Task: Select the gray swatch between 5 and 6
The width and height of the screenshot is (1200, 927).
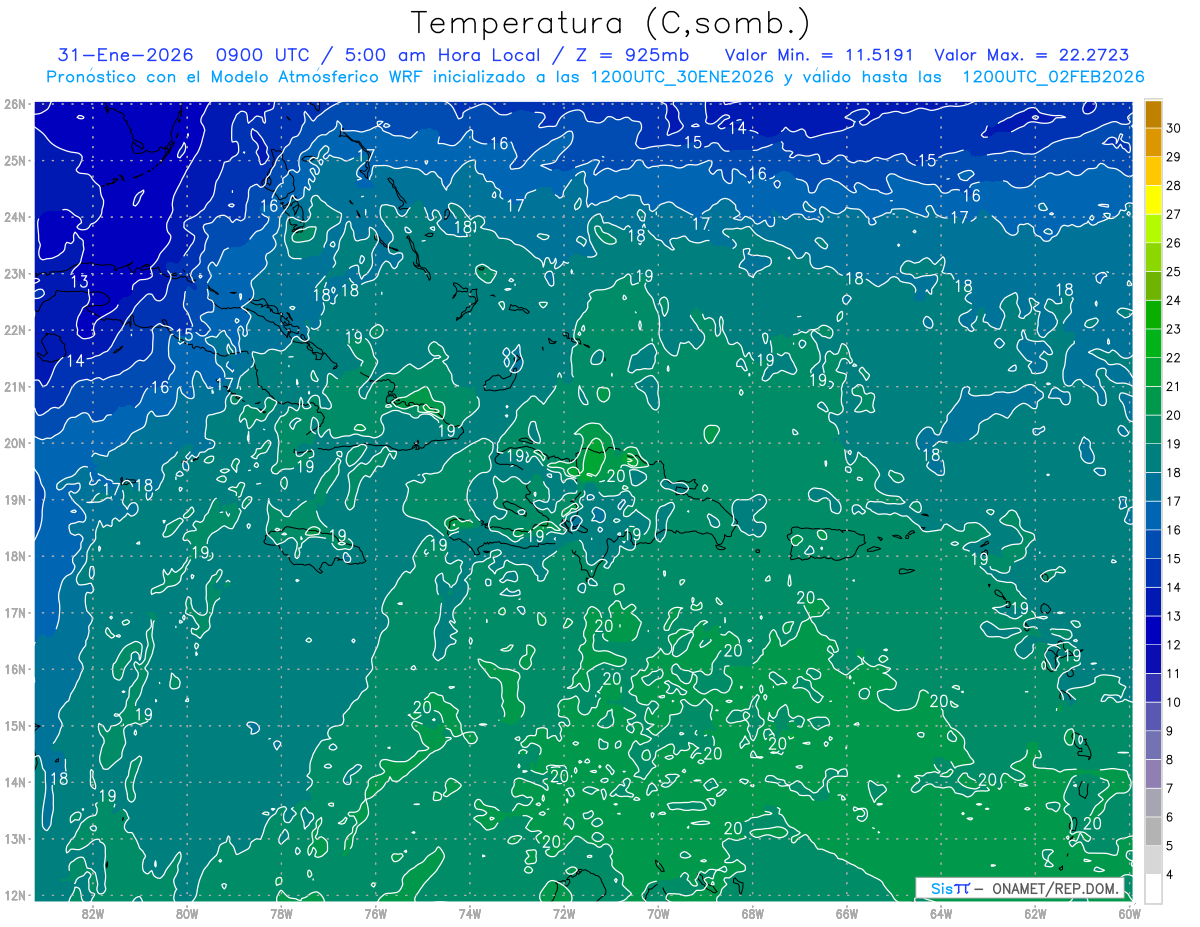Action: click(x=1153, y=832)
